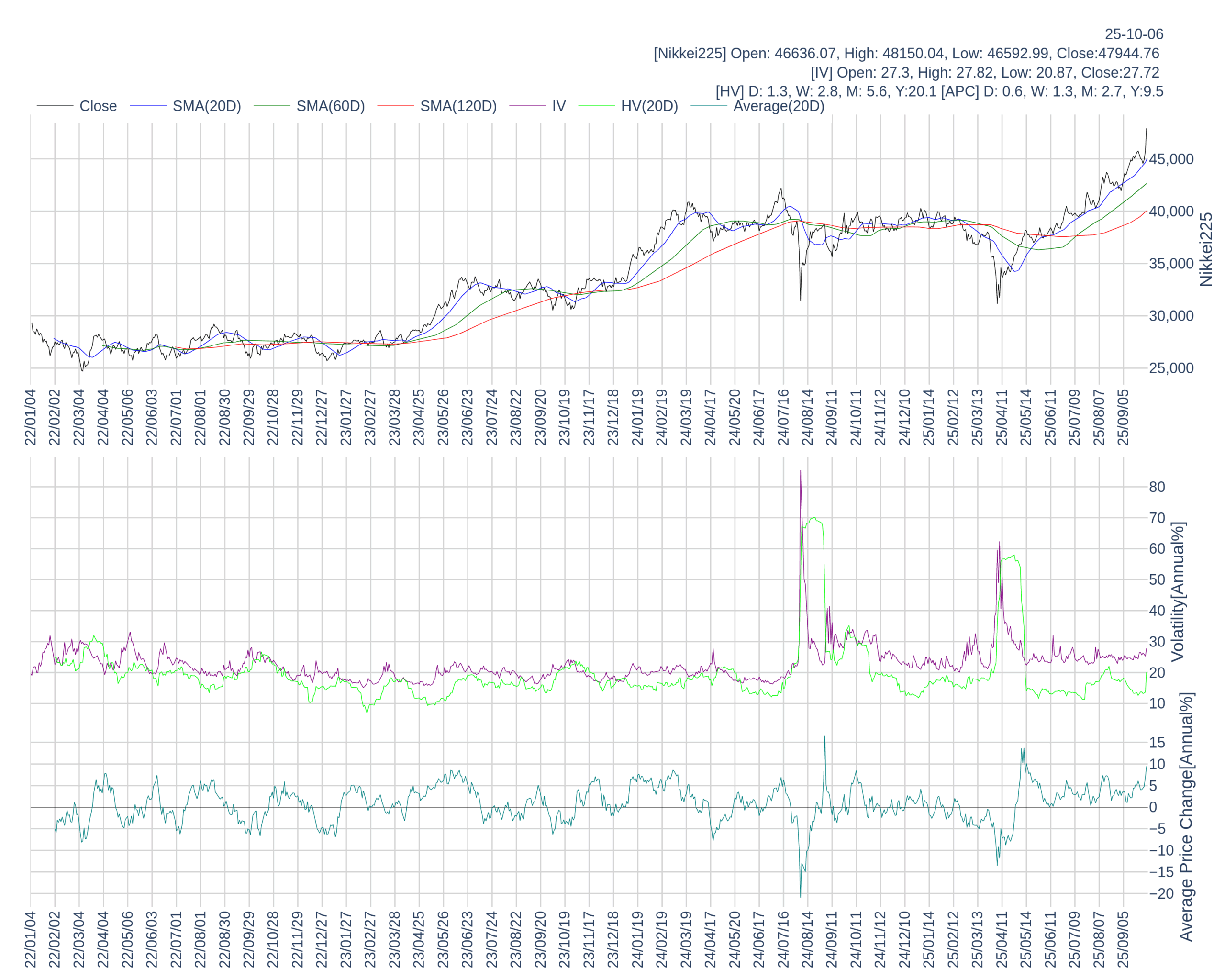Click the HV and APC summary line
The height and width of the screenshot is (980, 1225).
point(939,91)
